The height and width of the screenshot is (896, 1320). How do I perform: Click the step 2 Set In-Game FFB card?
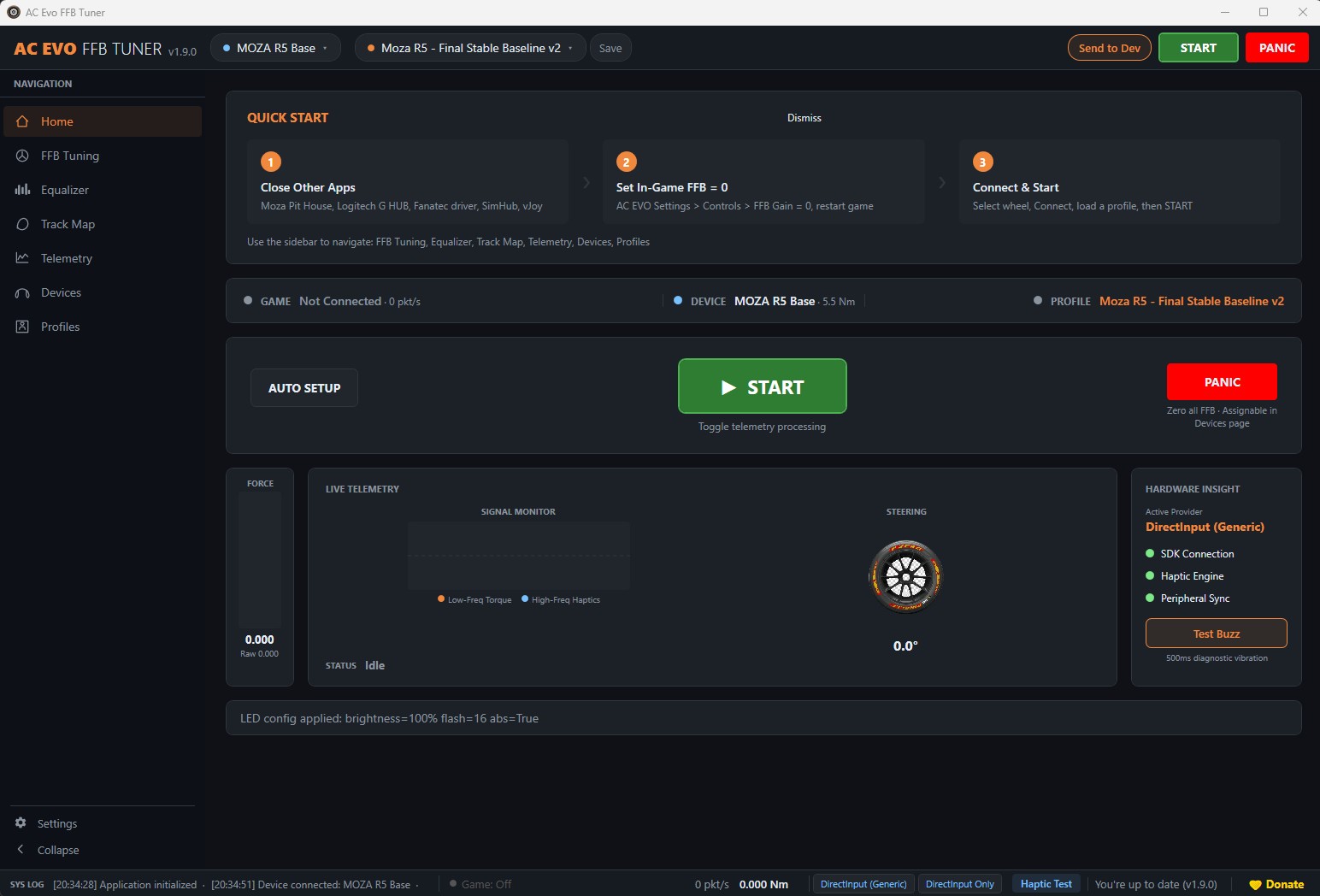[x=763, y=182]
